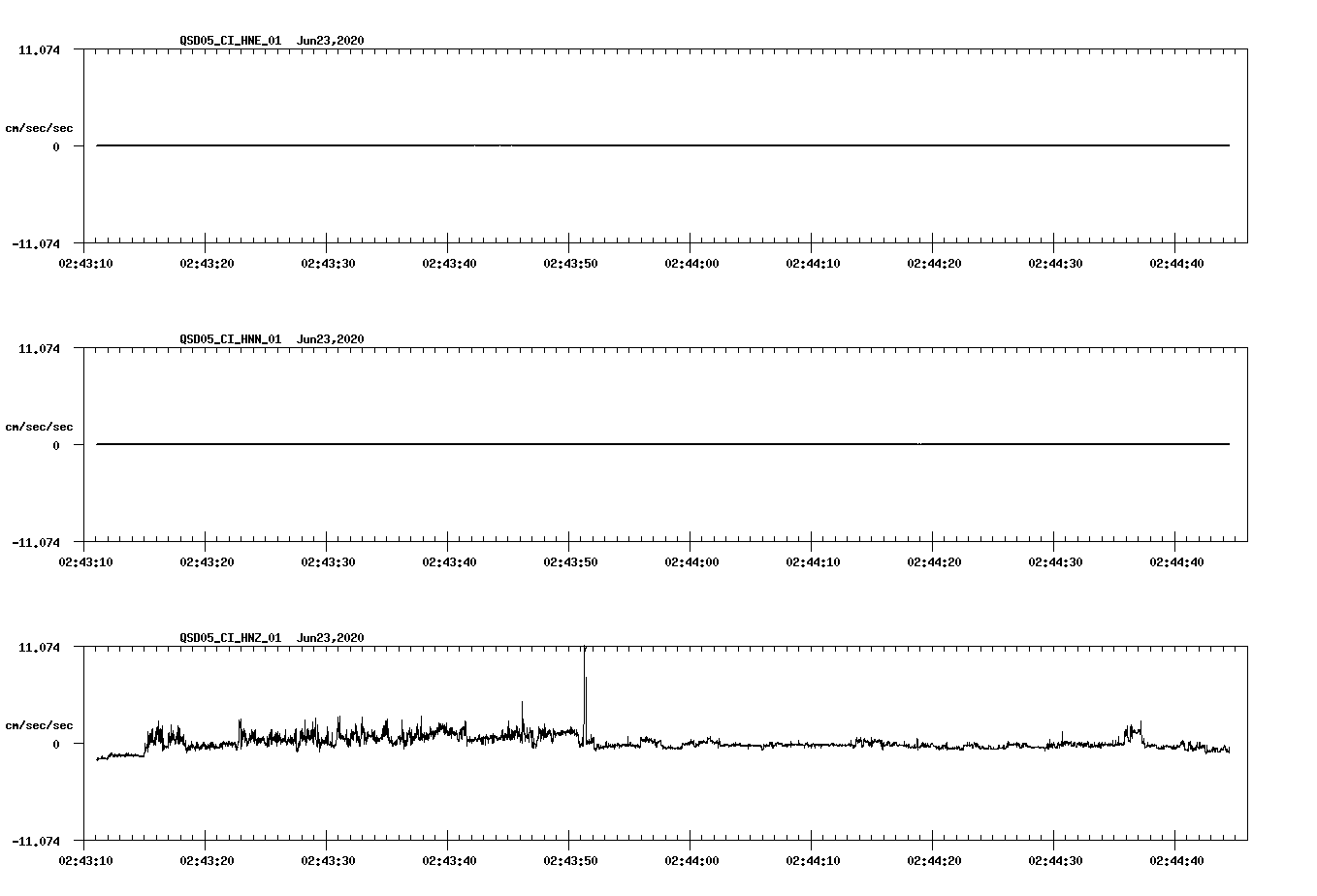Click 02:44:30 time label on HNN plot
Screen dimensions: 1317x896
[1055, 561]
